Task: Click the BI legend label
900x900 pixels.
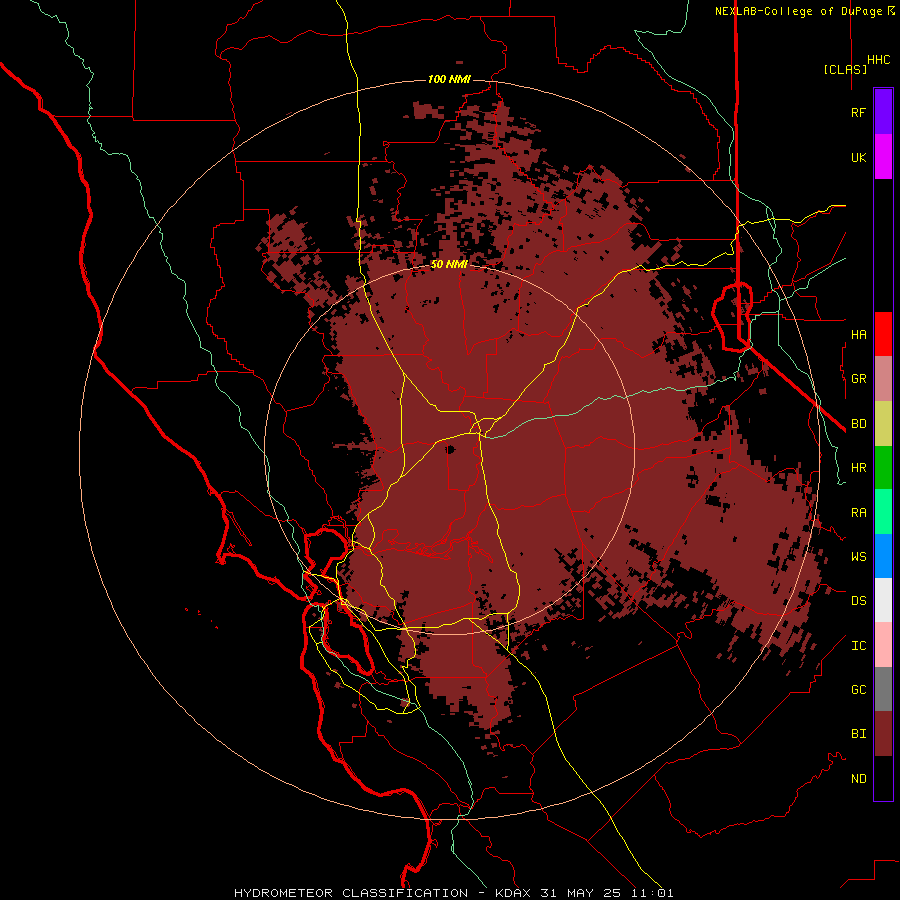Action: coord(858,734)
